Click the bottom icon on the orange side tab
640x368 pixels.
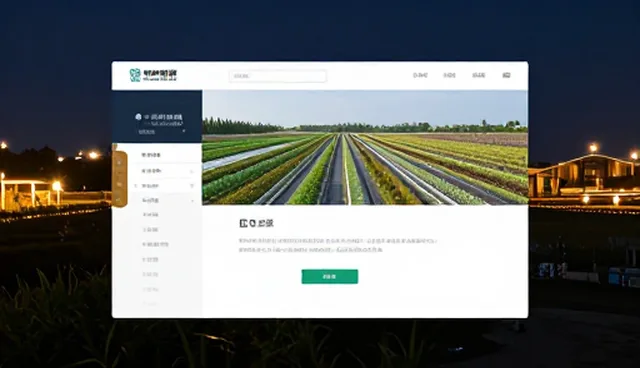coord(119,200)
